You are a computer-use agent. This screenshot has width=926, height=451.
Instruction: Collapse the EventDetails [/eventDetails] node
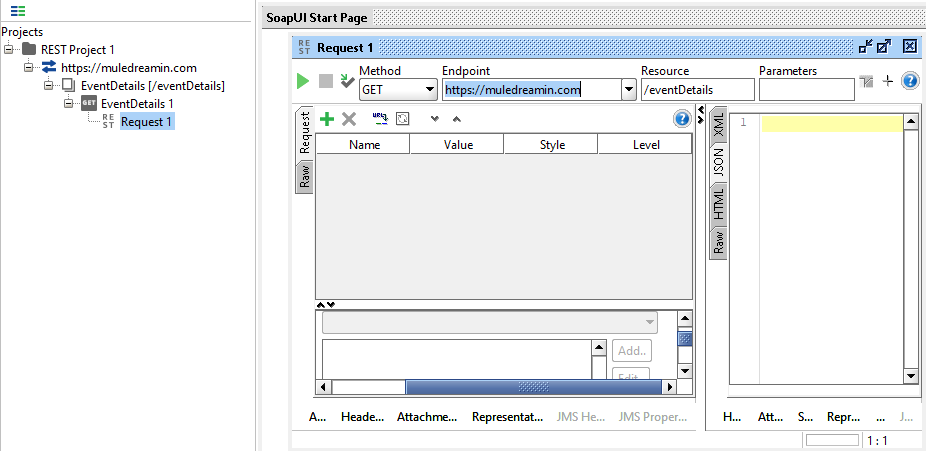(x=49, y=86)
